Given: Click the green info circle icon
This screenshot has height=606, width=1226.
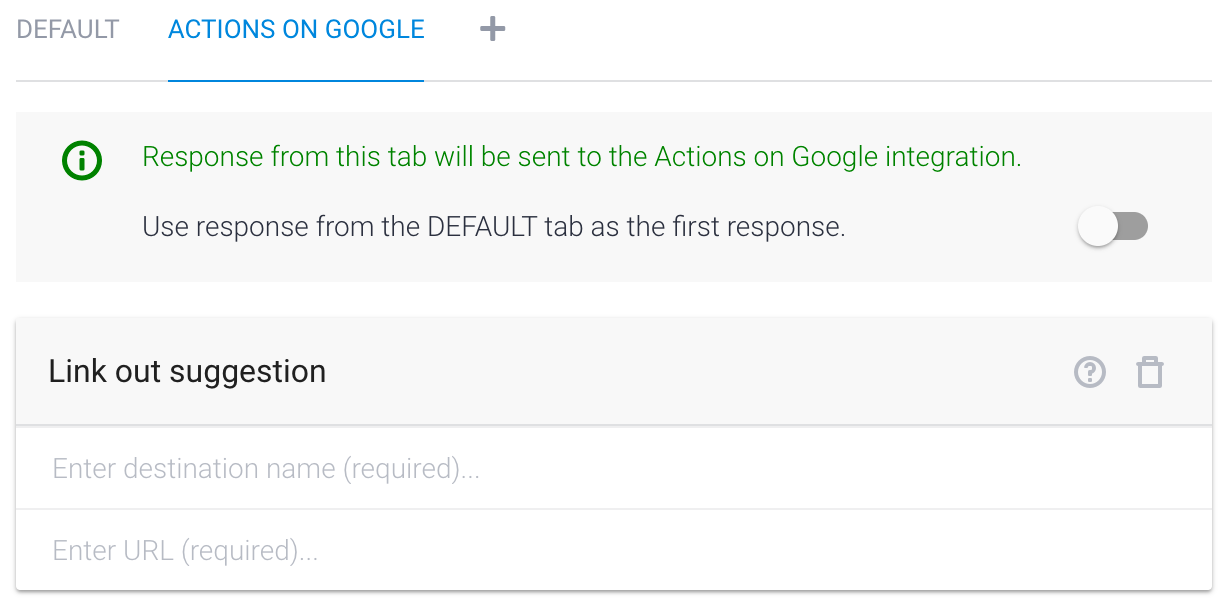Looking at the screenshot, I should (82, 160).
